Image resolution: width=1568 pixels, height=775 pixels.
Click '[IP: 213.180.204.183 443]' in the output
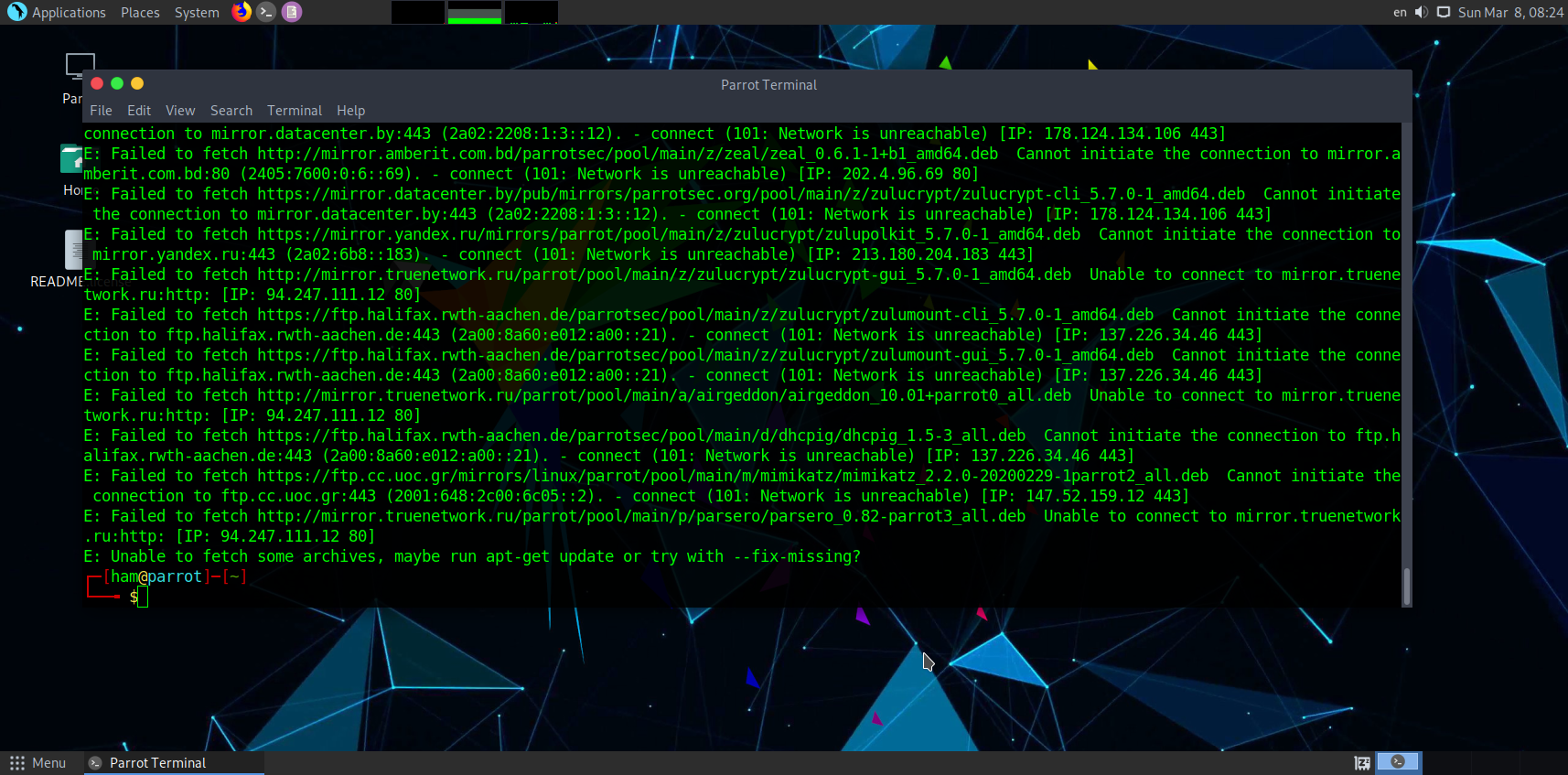[x=920, y=254]
